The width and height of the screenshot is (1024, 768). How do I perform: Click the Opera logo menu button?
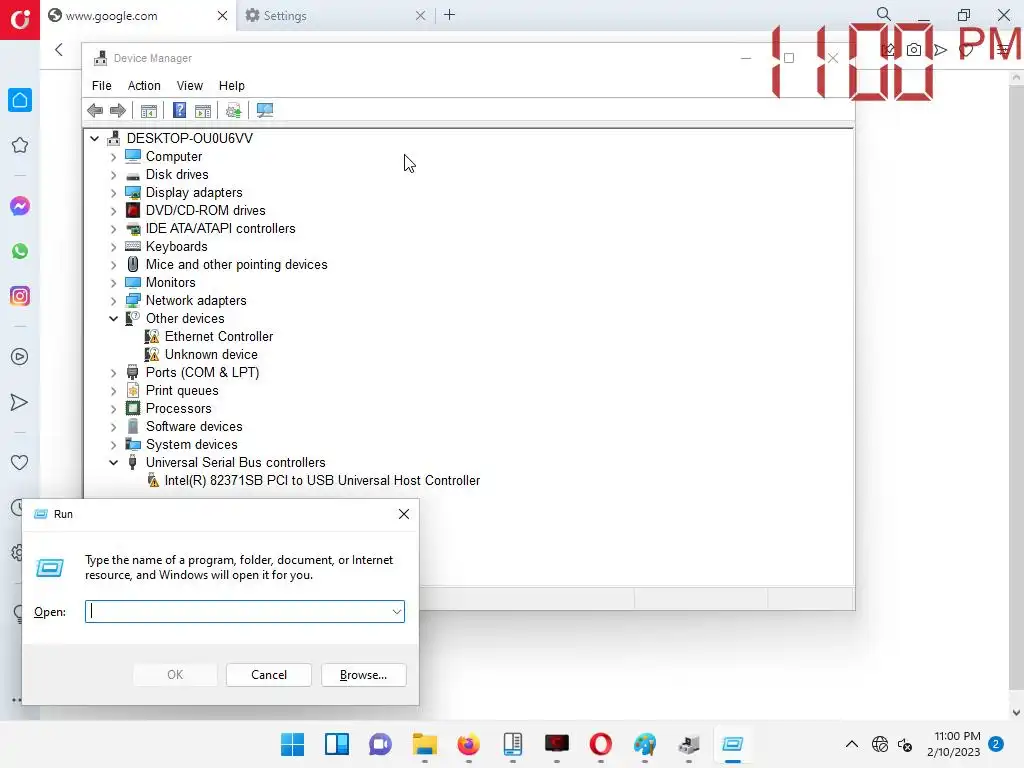click(x=20, y=20)
